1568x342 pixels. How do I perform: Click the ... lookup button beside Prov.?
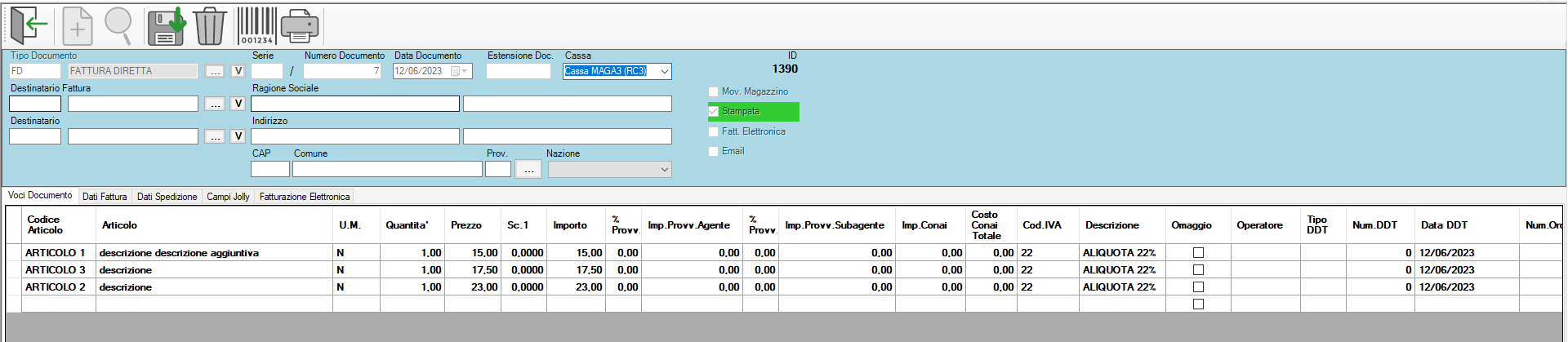pos(528,169)
